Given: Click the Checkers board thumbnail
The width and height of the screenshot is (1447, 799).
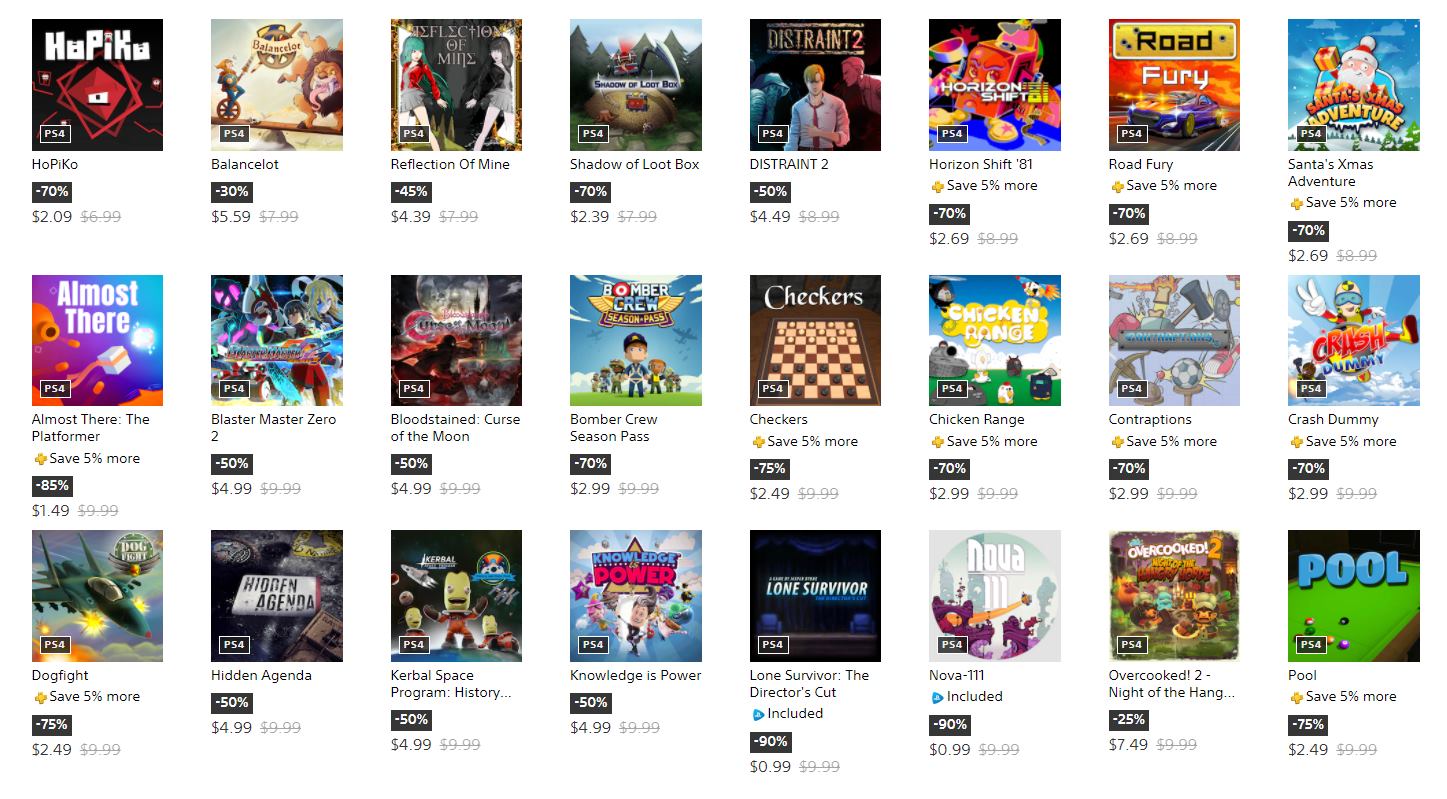Looking at the screenshot, I should 815,341.
